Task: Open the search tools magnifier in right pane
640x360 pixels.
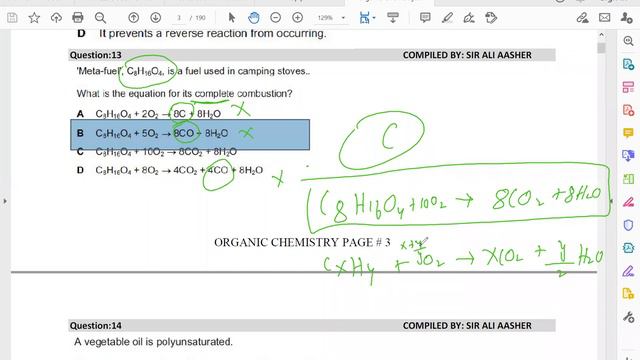Action: coord(629,41)
